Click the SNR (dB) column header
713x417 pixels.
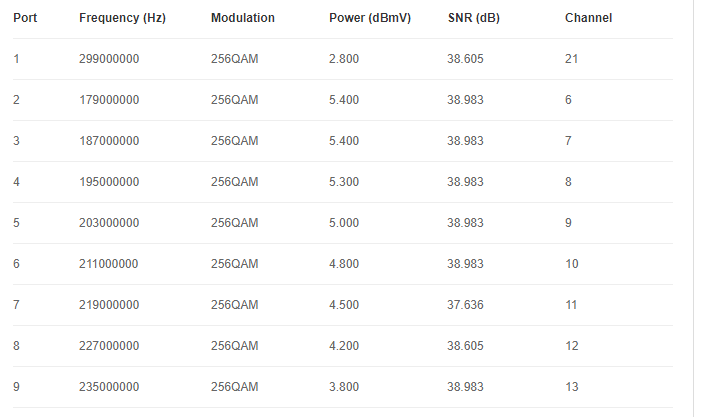pyautogui.click(x=474, y=18)
